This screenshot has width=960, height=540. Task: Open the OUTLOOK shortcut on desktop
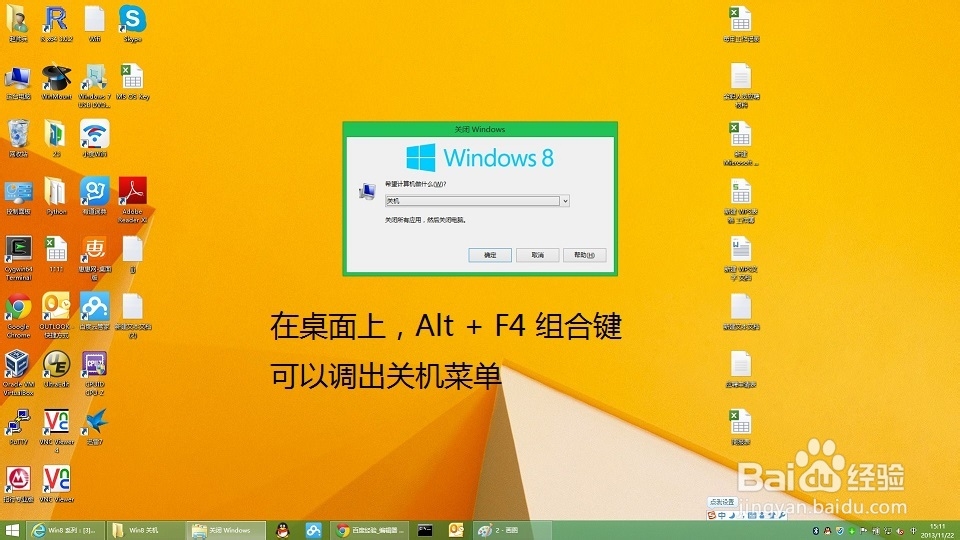click(x=56, y=315)
